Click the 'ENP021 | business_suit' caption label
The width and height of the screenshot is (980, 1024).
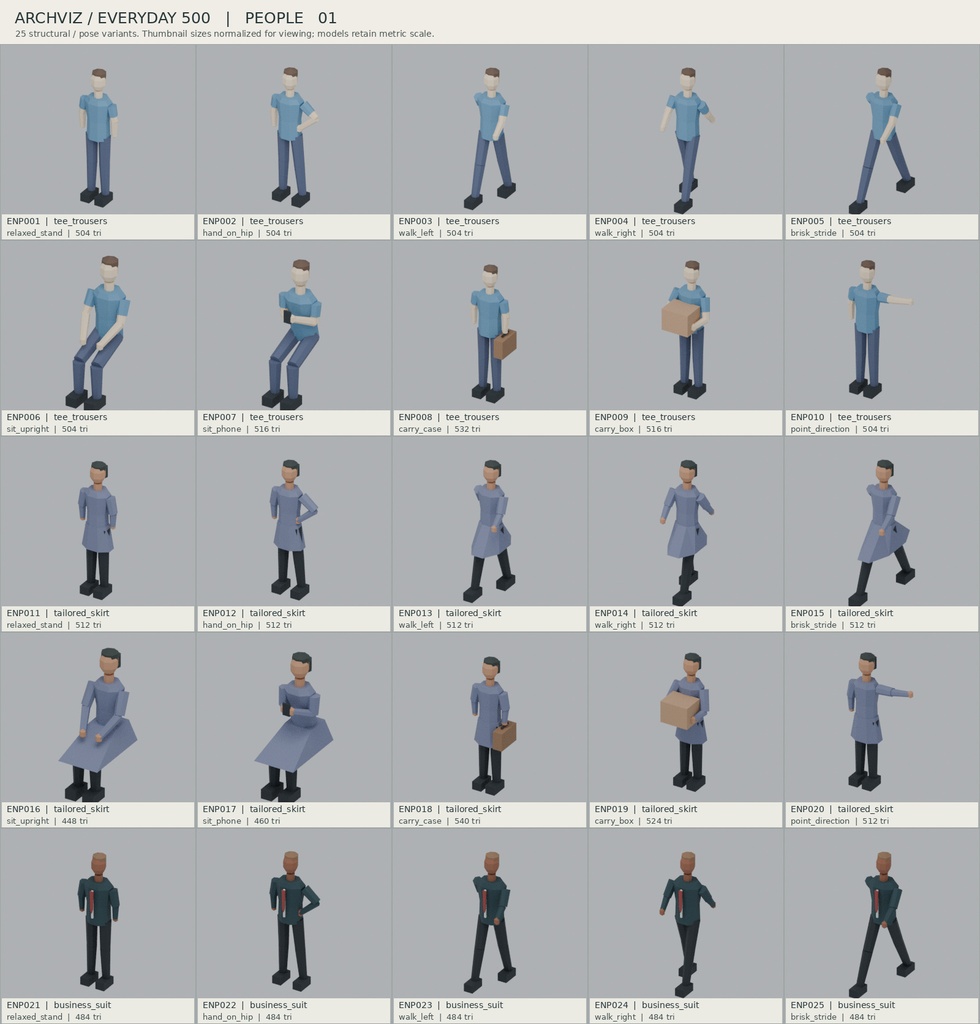click(59, 1005)
